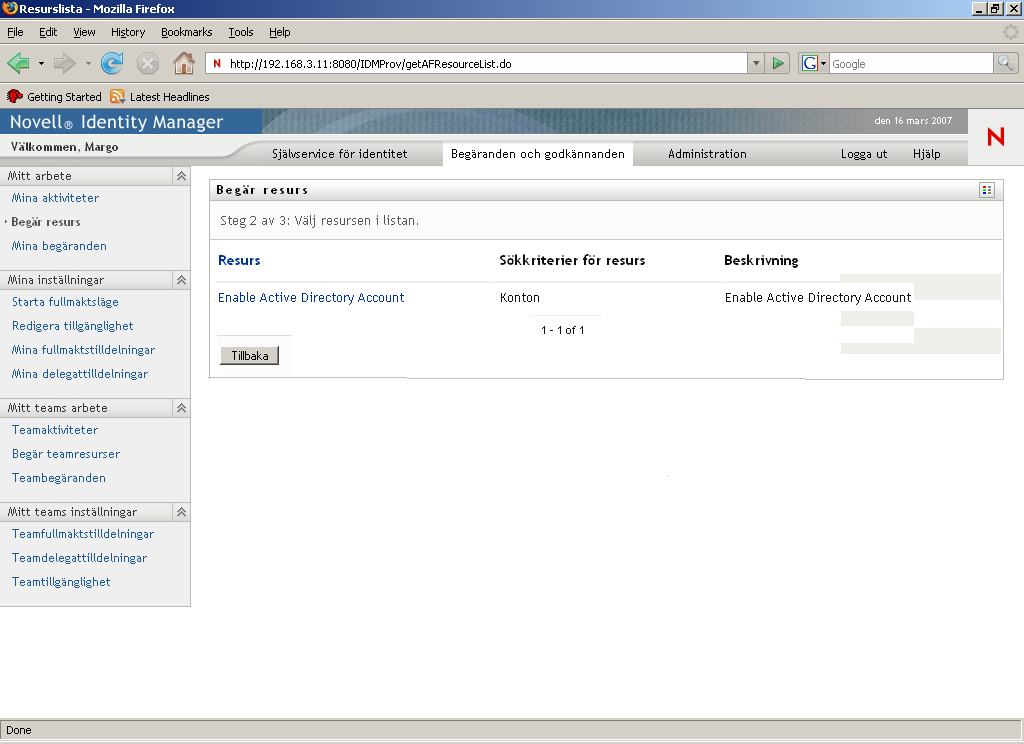Open Enable Active Directory Account resource link
Screen dimensions: 1024x744
[x=311, y=298]
